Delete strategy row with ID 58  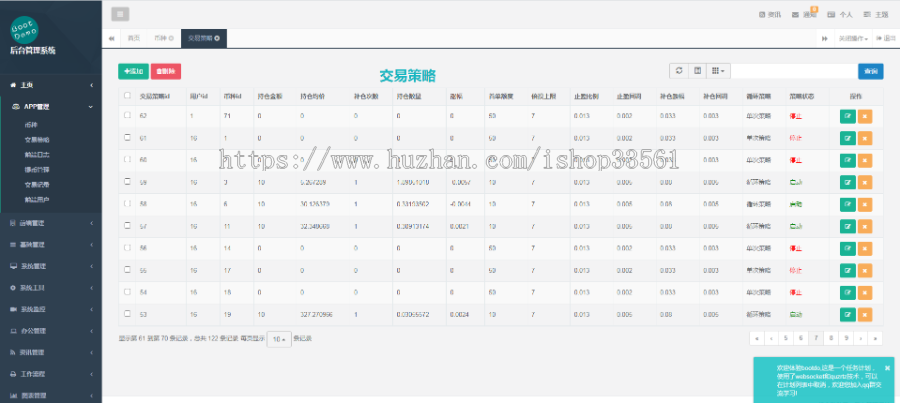pyautogui.click(x=865, y=204)
